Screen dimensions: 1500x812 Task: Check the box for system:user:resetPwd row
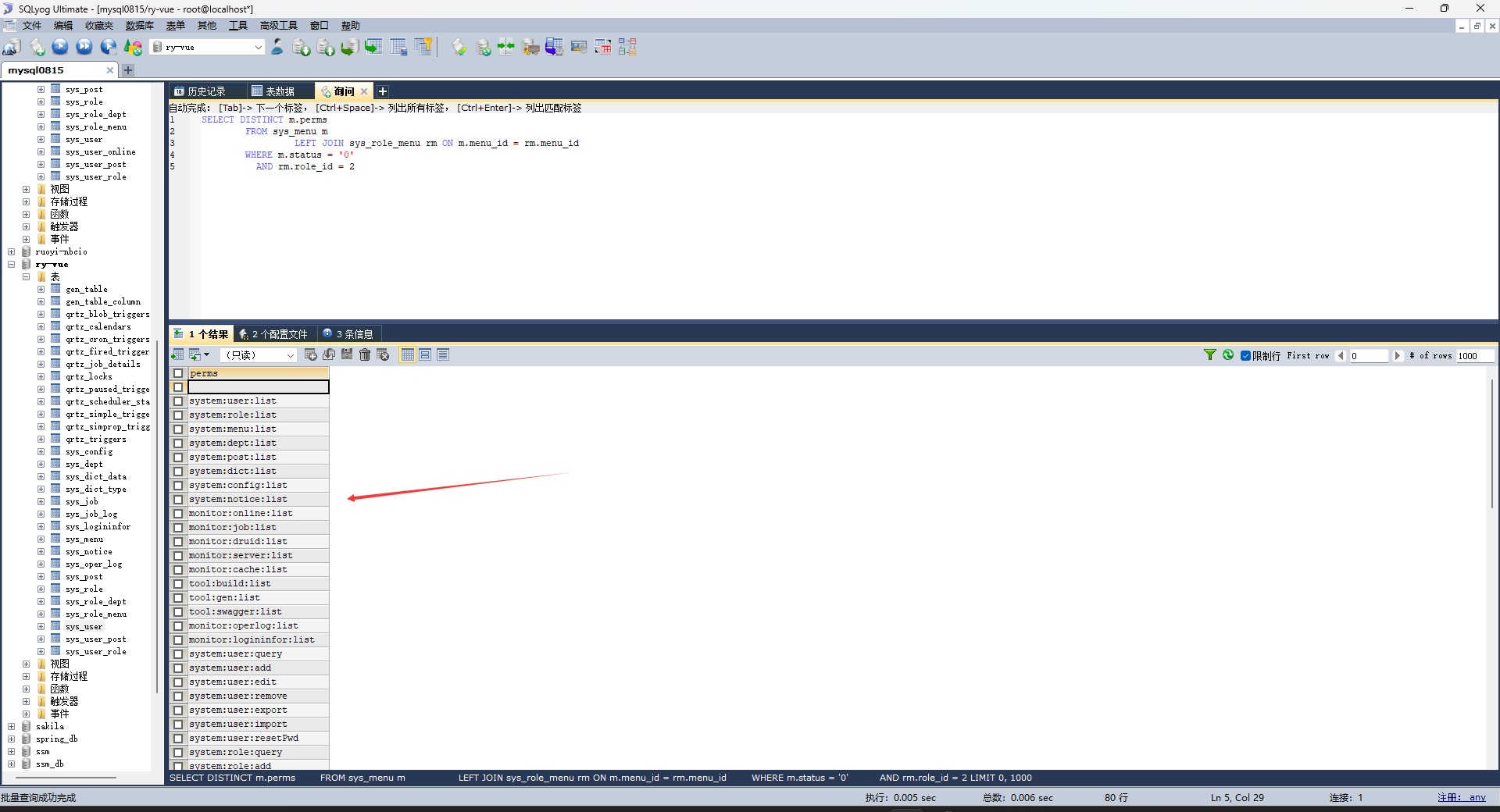coord(178,739)
